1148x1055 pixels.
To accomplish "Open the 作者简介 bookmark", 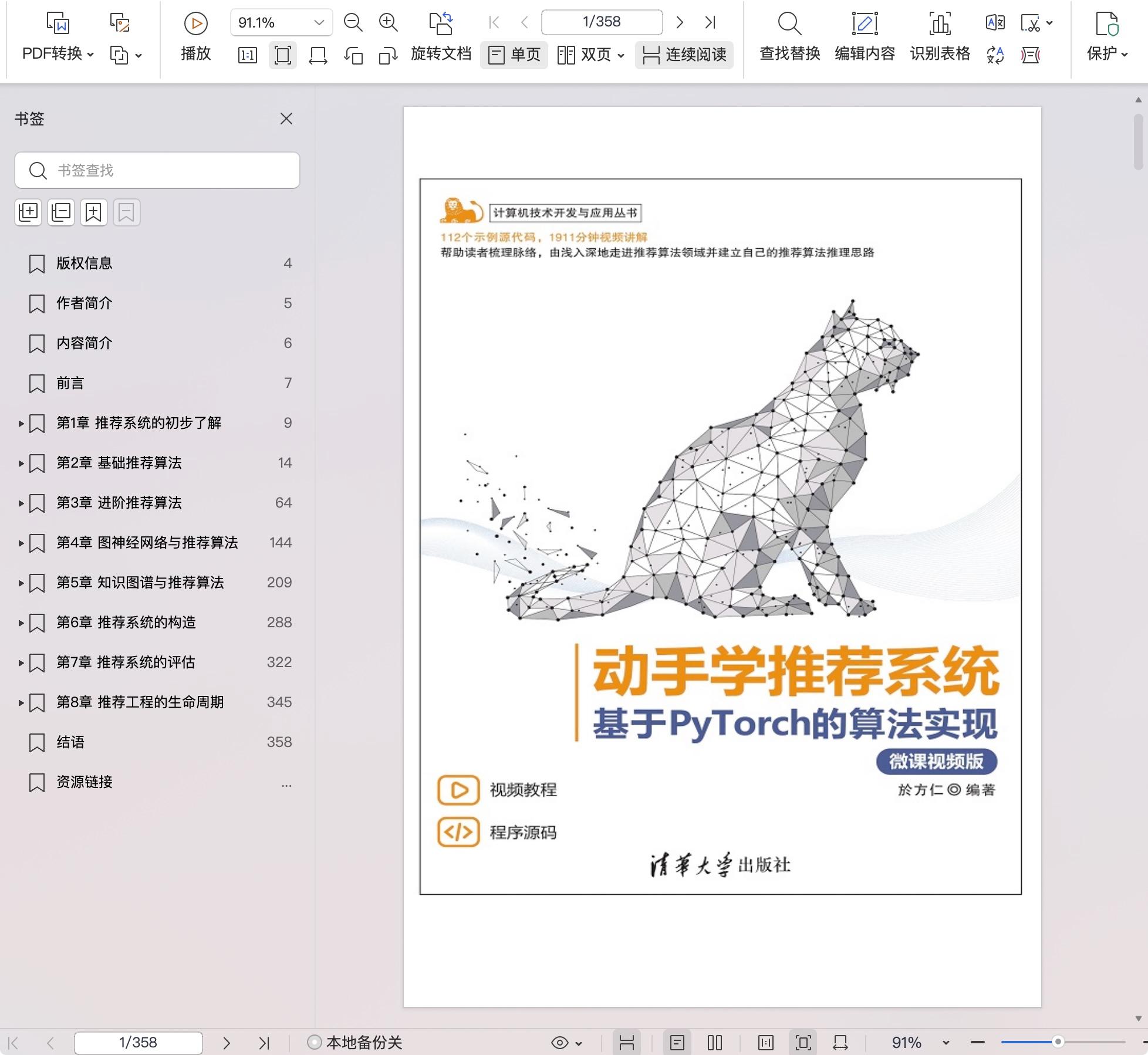I will click(85, 303).
